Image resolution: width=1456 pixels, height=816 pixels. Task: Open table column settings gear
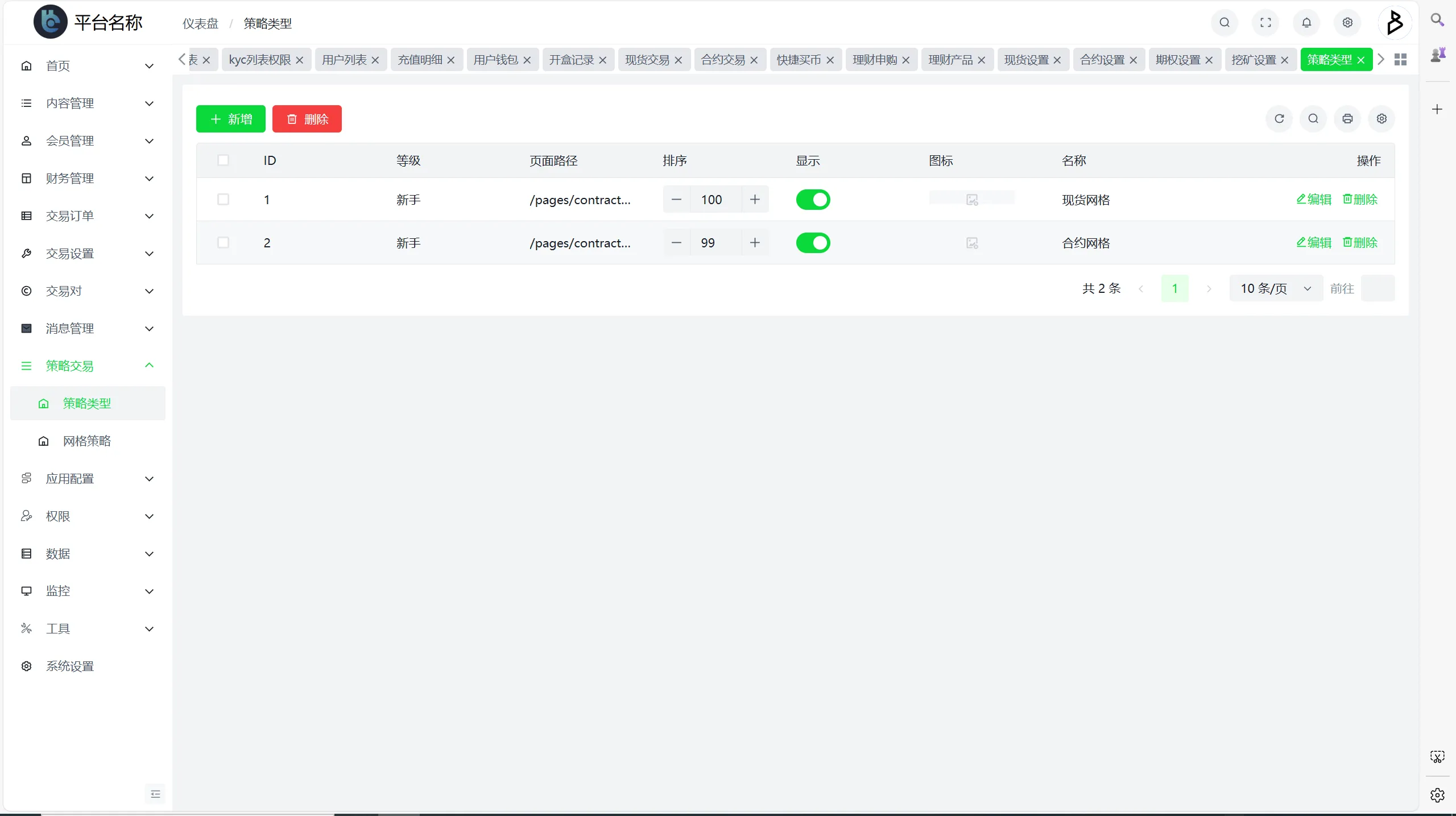1381,119
